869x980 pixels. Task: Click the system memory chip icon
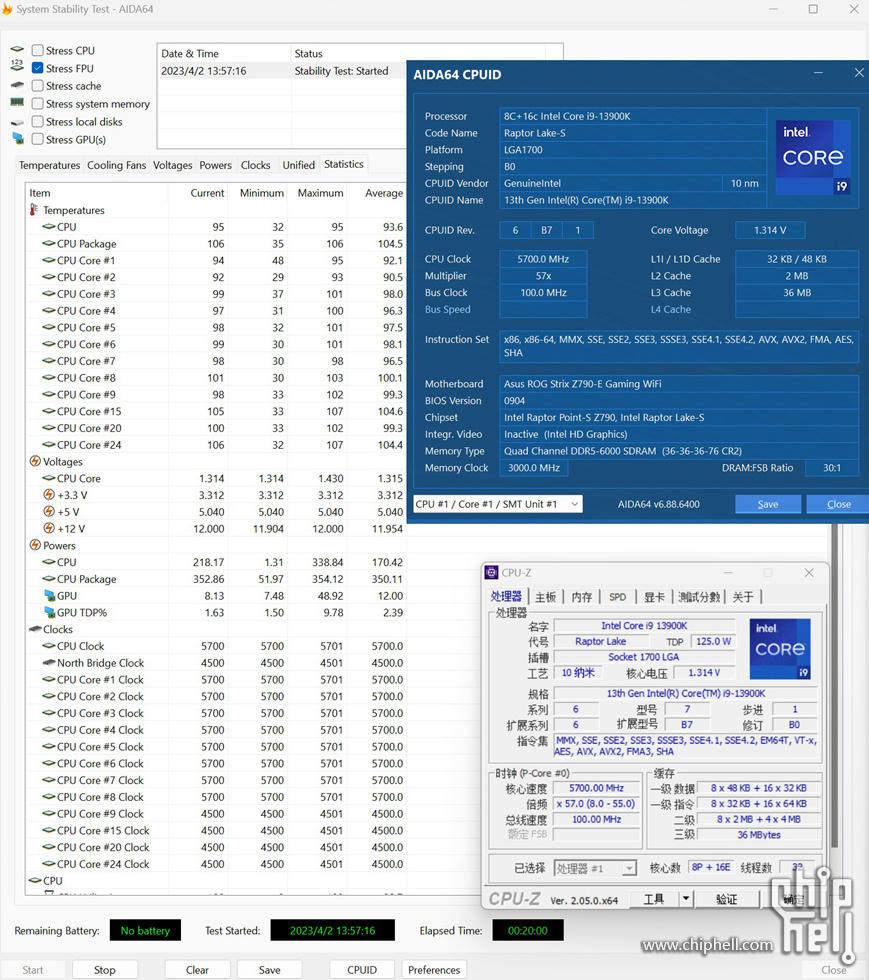(17, 103)
